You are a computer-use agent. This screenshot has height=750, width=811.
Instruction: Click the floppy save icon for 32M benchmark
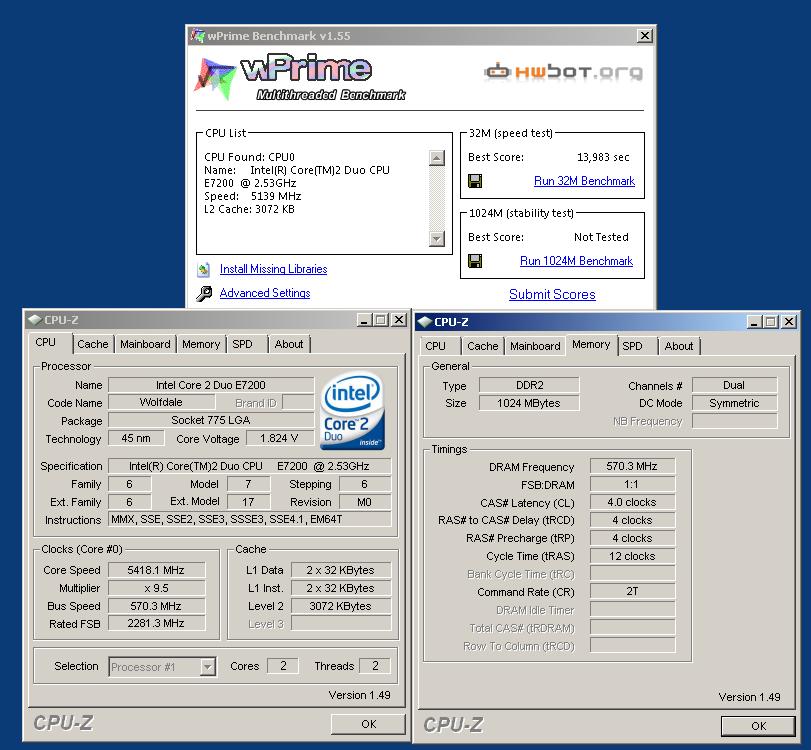pos(475,181)
